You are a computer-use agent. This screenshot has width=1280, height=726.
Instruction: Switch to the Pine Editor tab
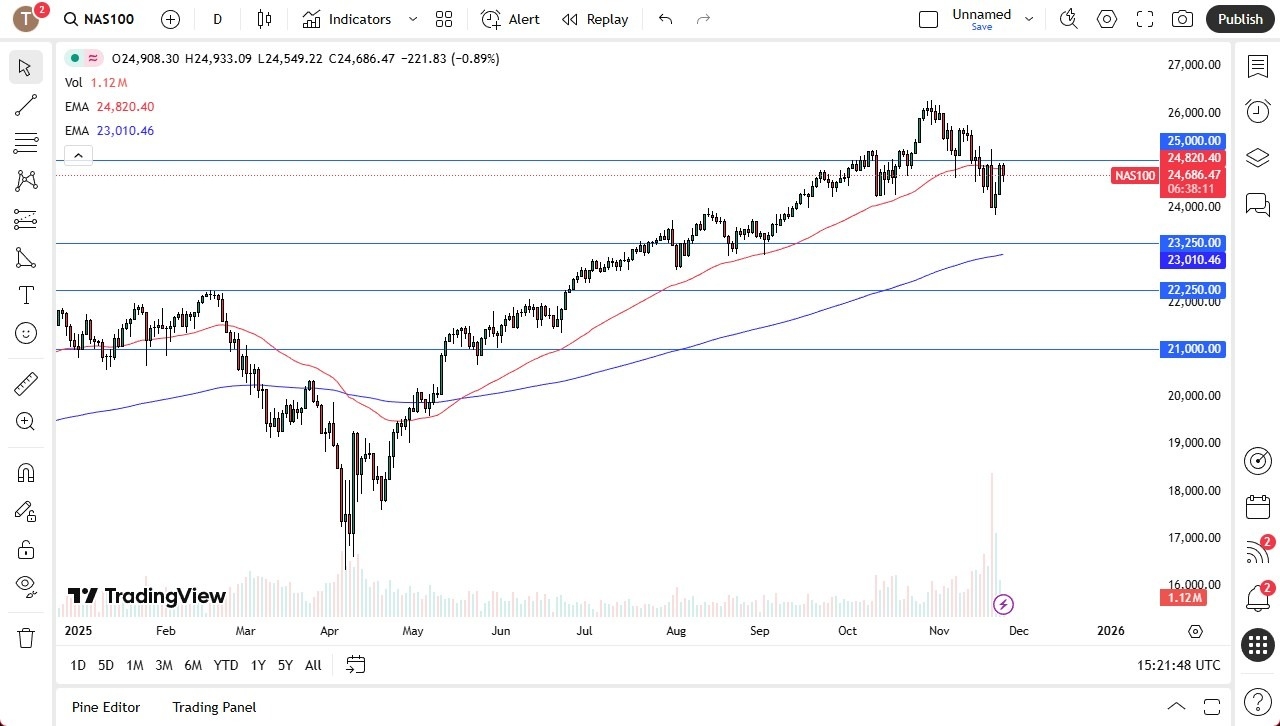pyautogui.click(x=105, y=707)
